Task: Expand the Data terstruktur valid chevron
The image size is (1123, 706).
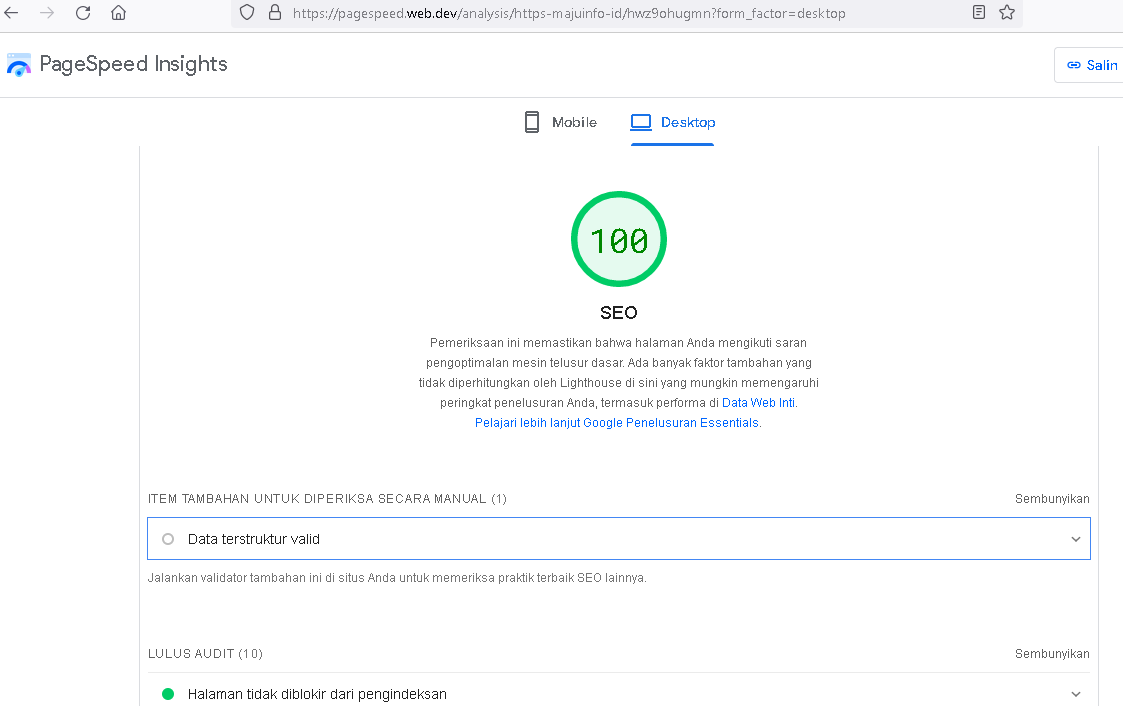Action: pos(1075,539)
